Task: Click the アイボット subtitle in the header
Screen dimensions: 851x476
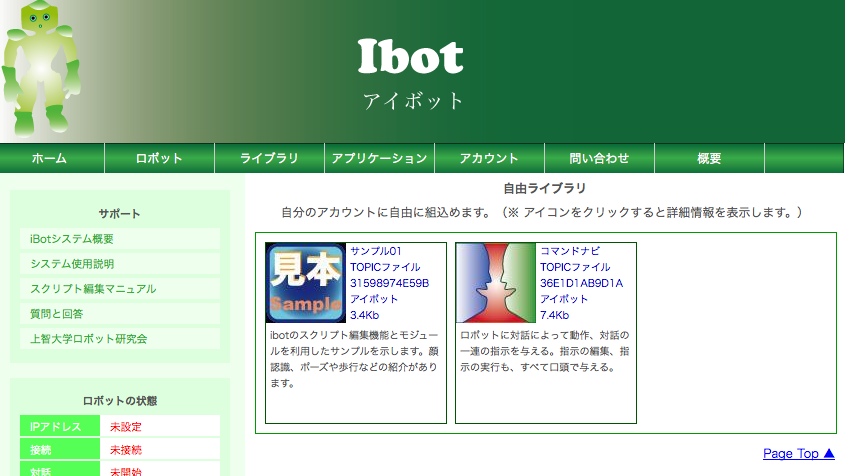Action: [413, 101]
